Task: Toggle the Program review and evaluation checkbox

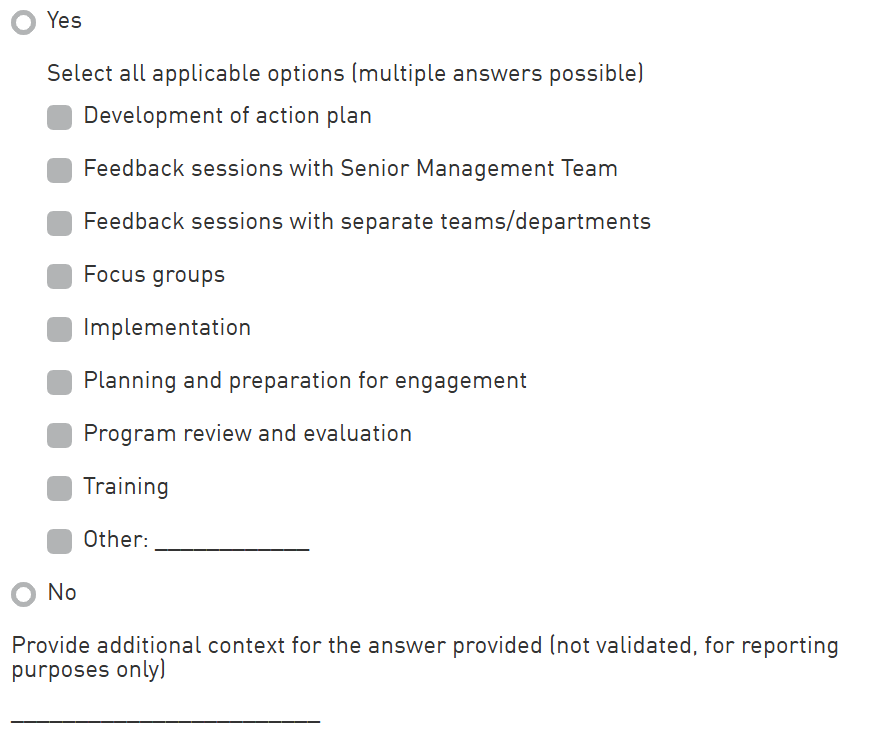Action: (60, 435)
